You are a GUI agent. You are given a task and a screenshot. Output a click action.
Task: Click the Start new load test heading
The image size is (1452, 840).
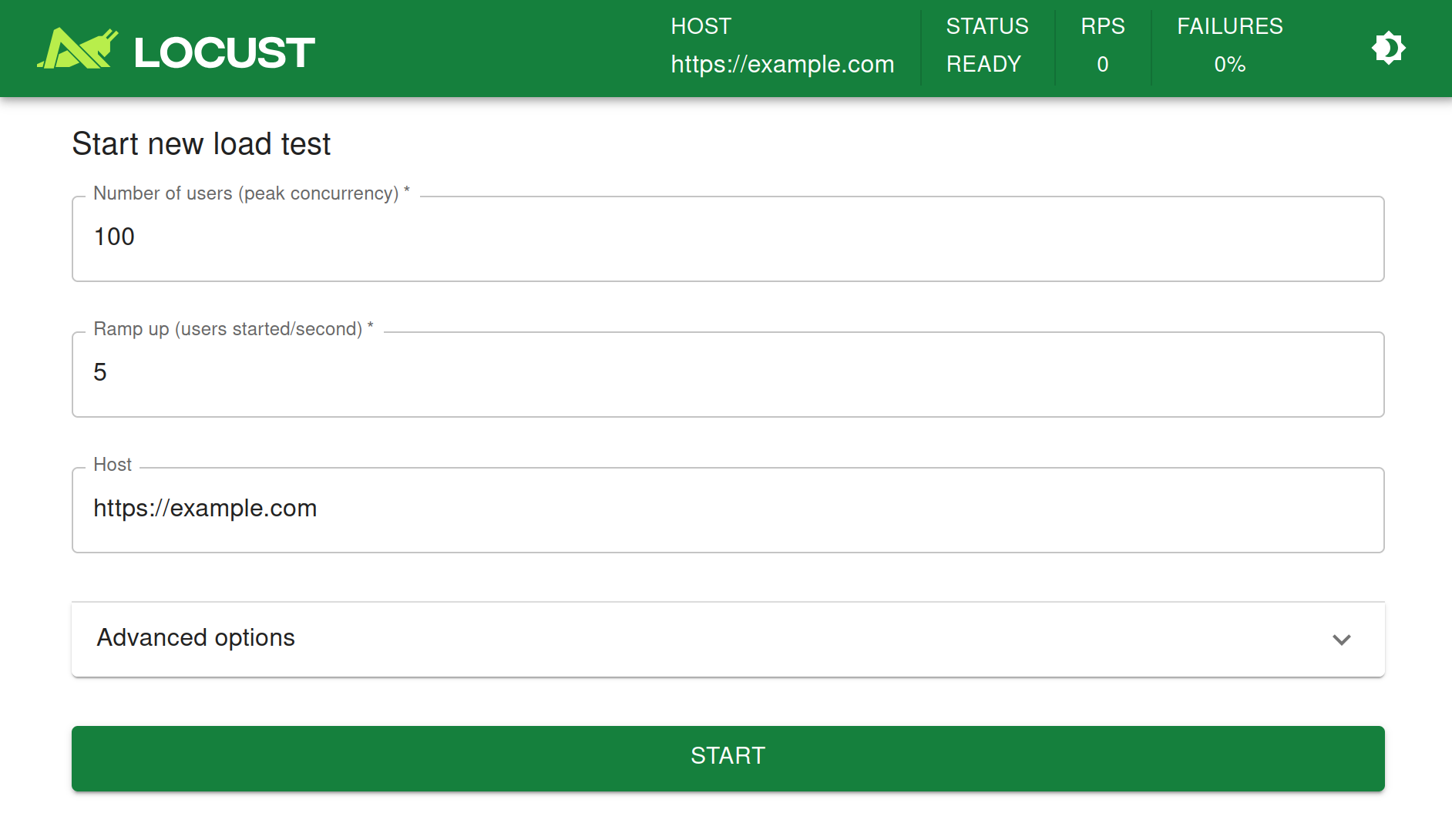[x=201, y=143]
